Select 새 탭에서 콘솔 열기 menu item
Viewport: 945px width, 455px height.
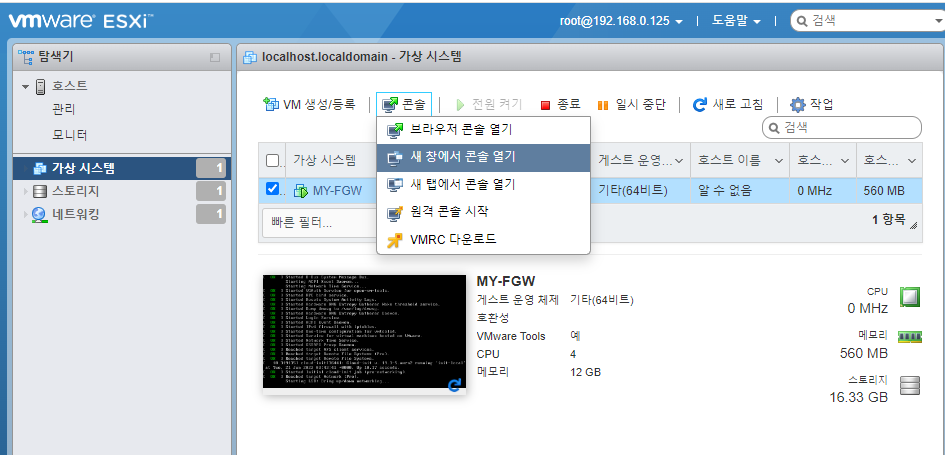click(x=483, y=185)
